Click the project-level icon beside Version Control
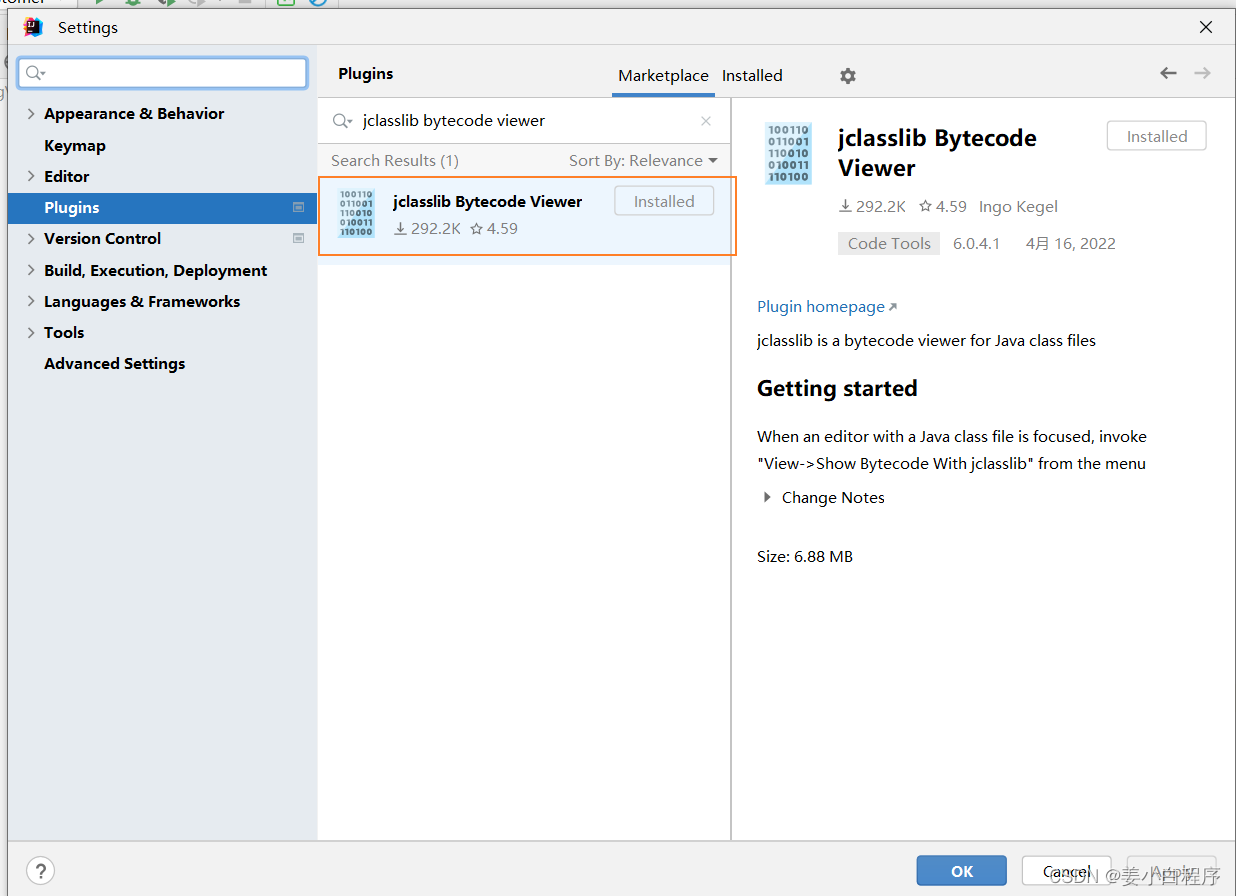1236x896 pixels. tap(298, 238)
